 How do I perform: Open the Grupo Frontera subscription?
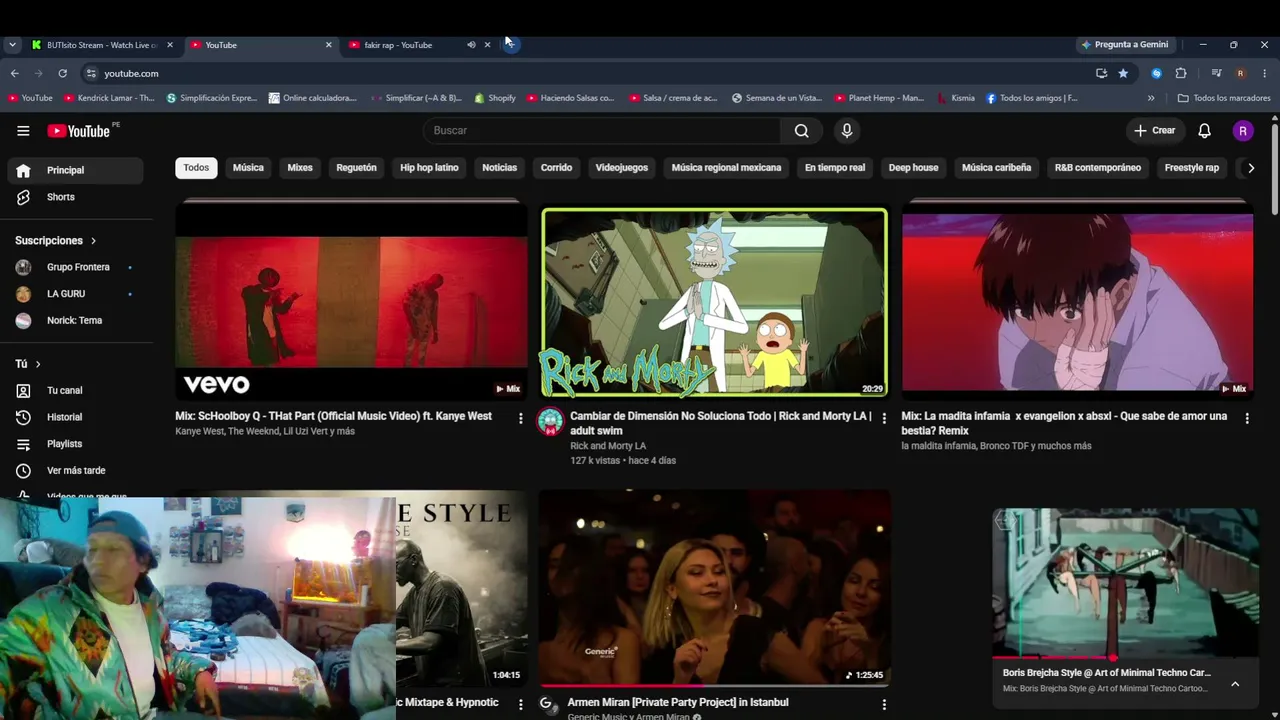pos(75,267)
